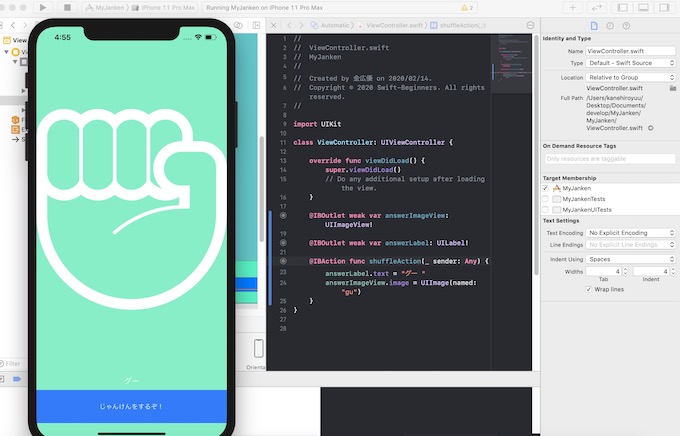Click the overlapping circles assistant icon
This screenshot has height=436, width=680.
pyautogui.click(x=238, y=25)
